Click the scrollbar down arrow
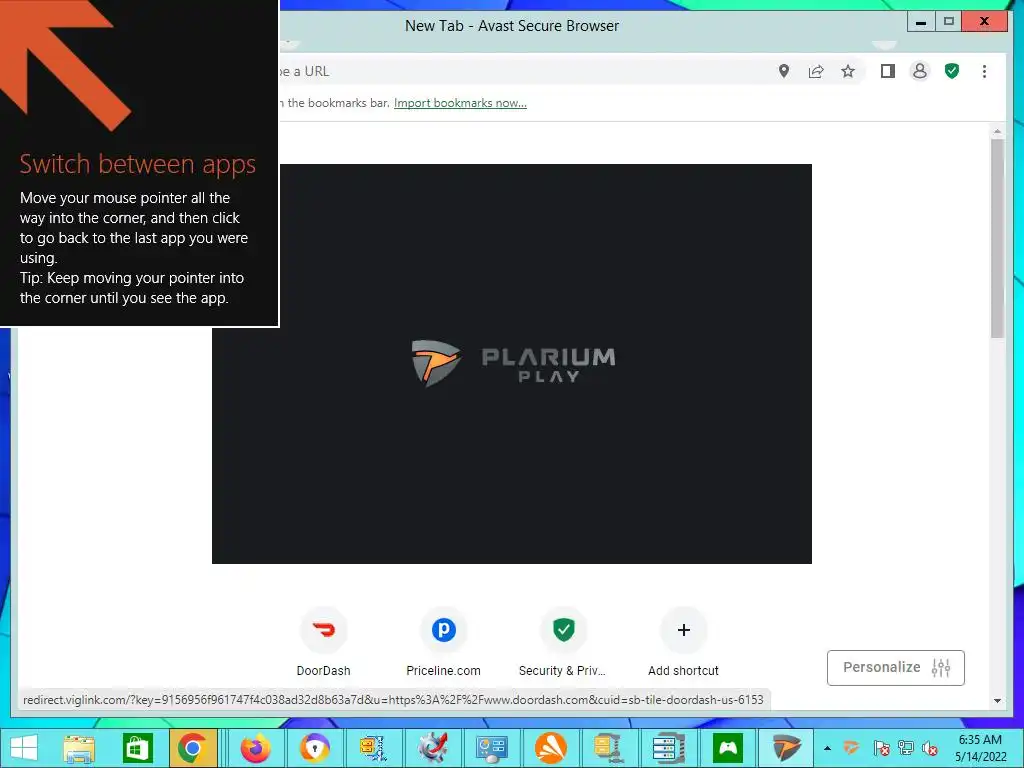 pos(997,701)
